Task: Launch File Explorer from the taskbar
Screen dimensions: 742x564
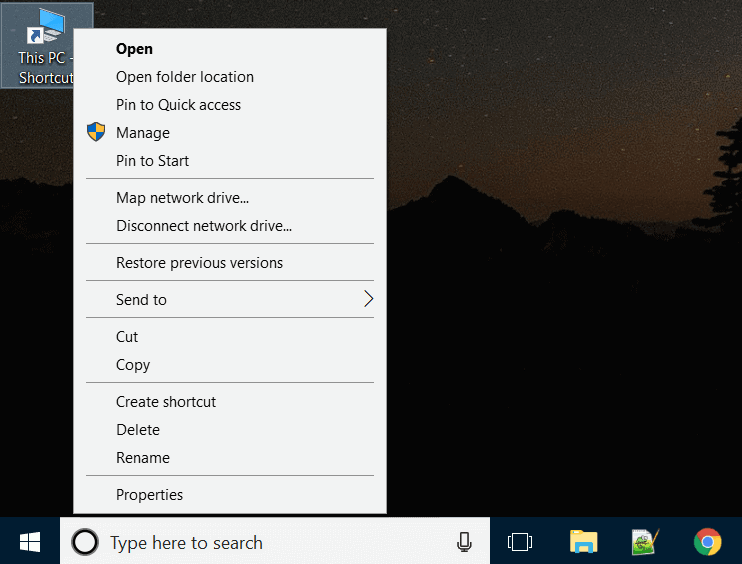Action: coord(583,542)
